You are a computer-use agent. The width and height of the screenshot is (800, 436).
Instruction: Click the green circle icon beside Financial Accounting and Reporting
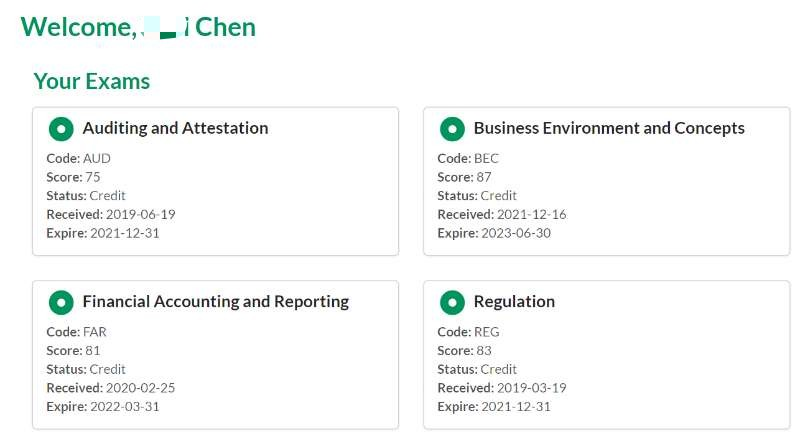pos(61,302)
